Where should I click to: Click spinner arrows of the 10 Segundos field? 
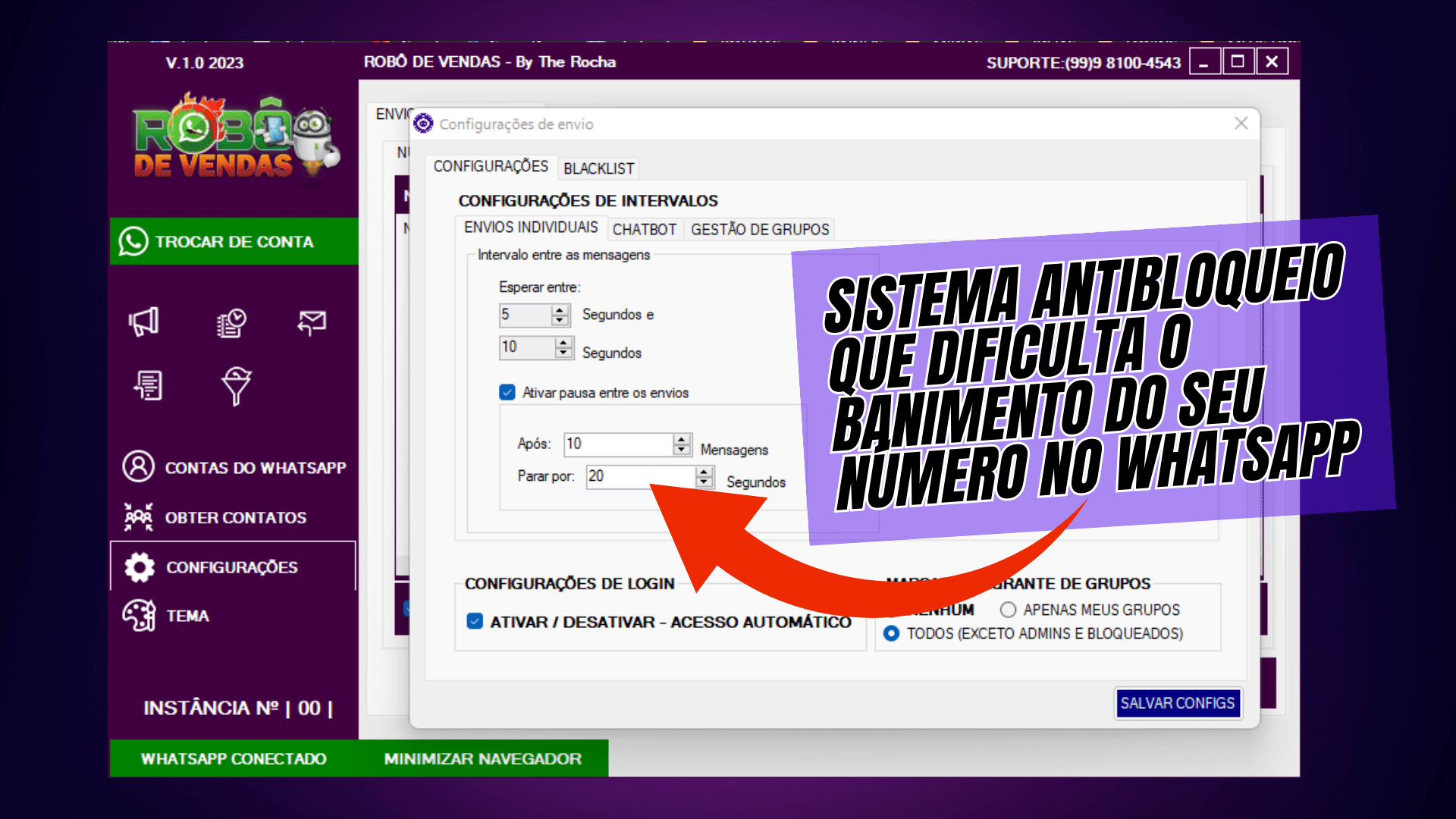pos(563,347)
